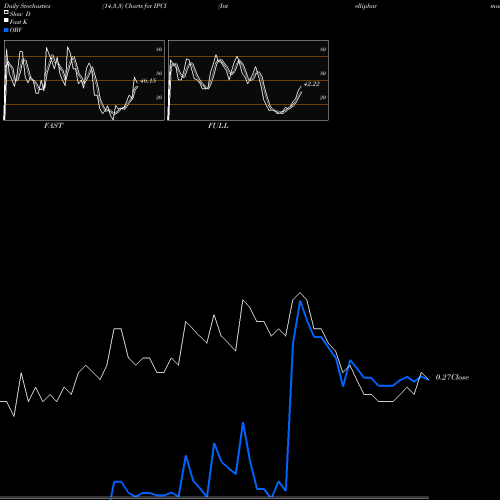
Task: Click the '0.27Close' price label
Action: coord(452,377)
